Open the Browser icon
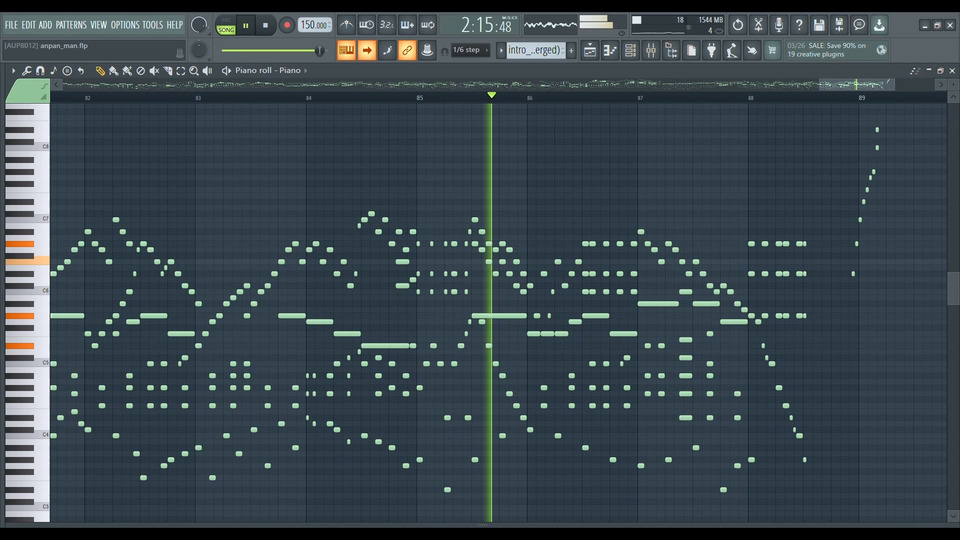This screenshot has width=960, height=540. (x=671, y=51)
